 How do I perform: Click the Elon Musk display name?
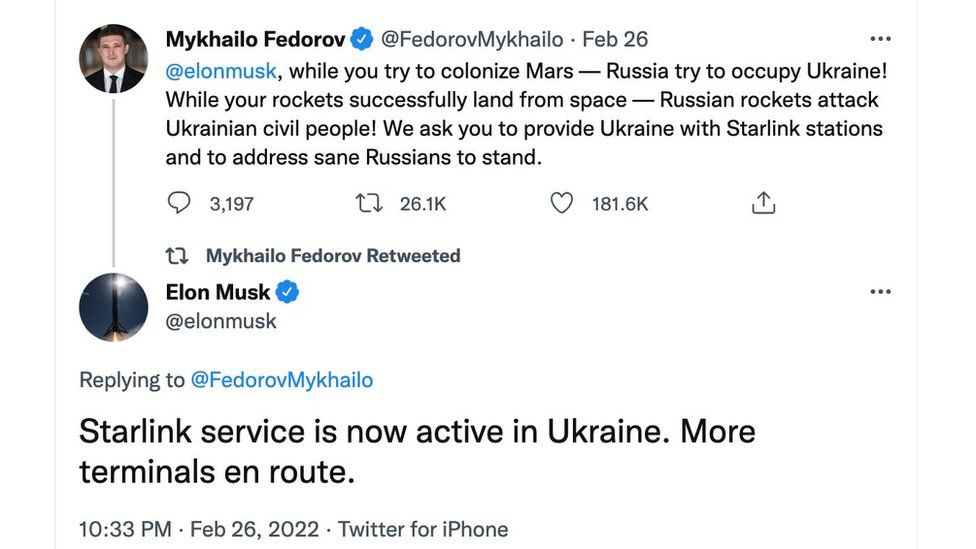coord(217,292)
